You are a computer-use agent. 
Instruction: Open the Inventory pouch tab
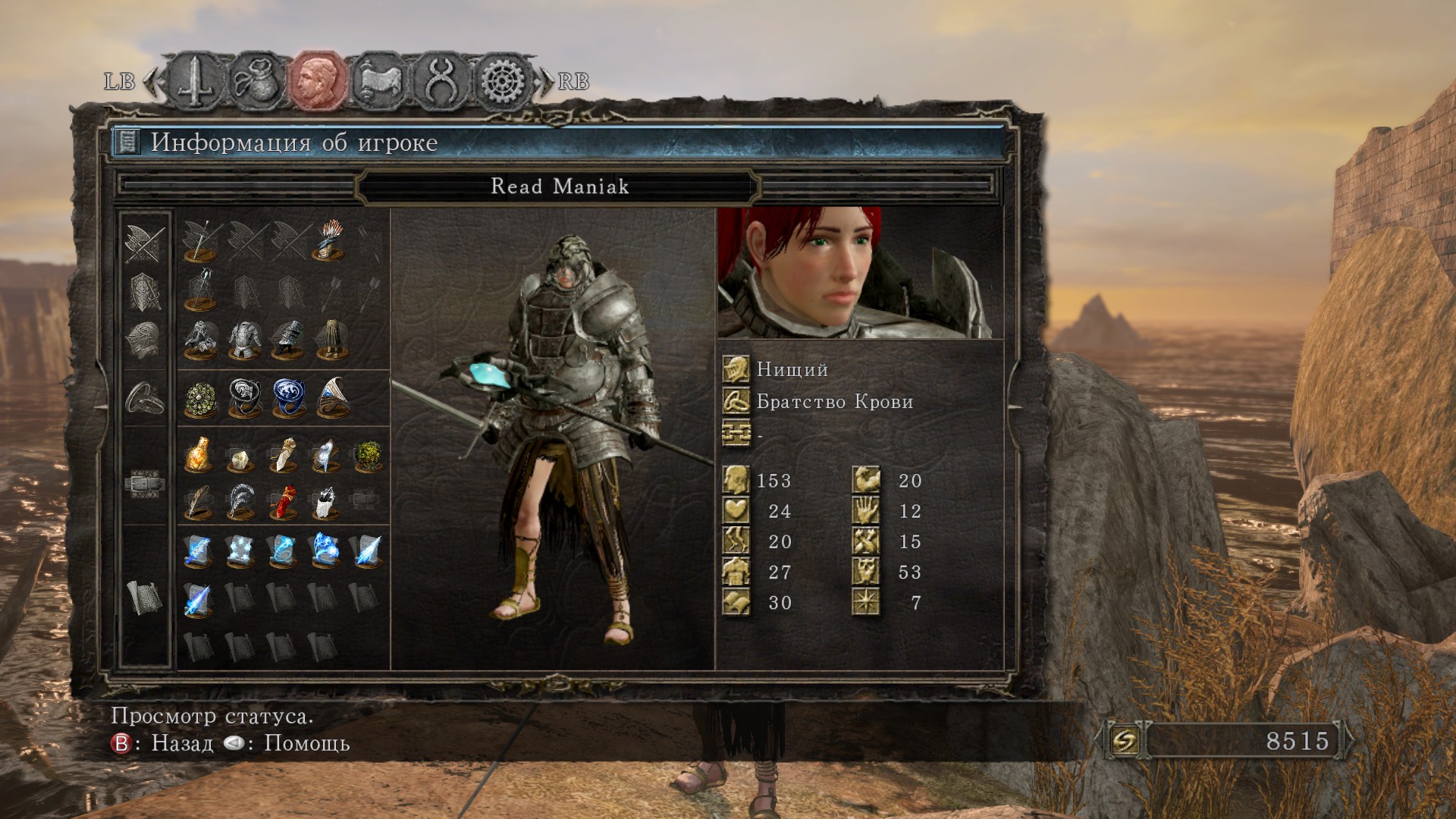tap(256, 80)
